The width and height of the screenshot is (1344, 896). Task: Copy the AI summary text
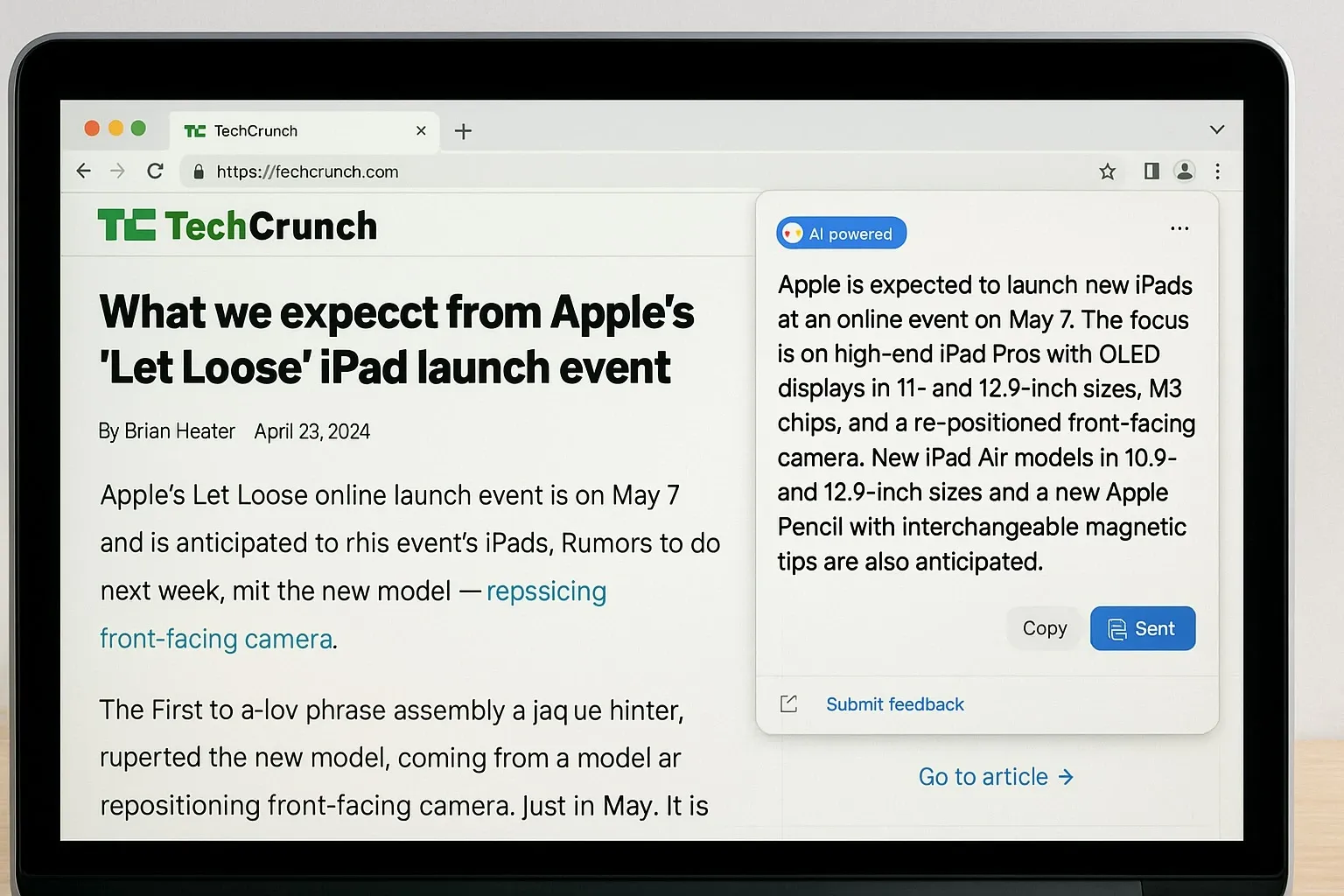(x=1044, y=628)
